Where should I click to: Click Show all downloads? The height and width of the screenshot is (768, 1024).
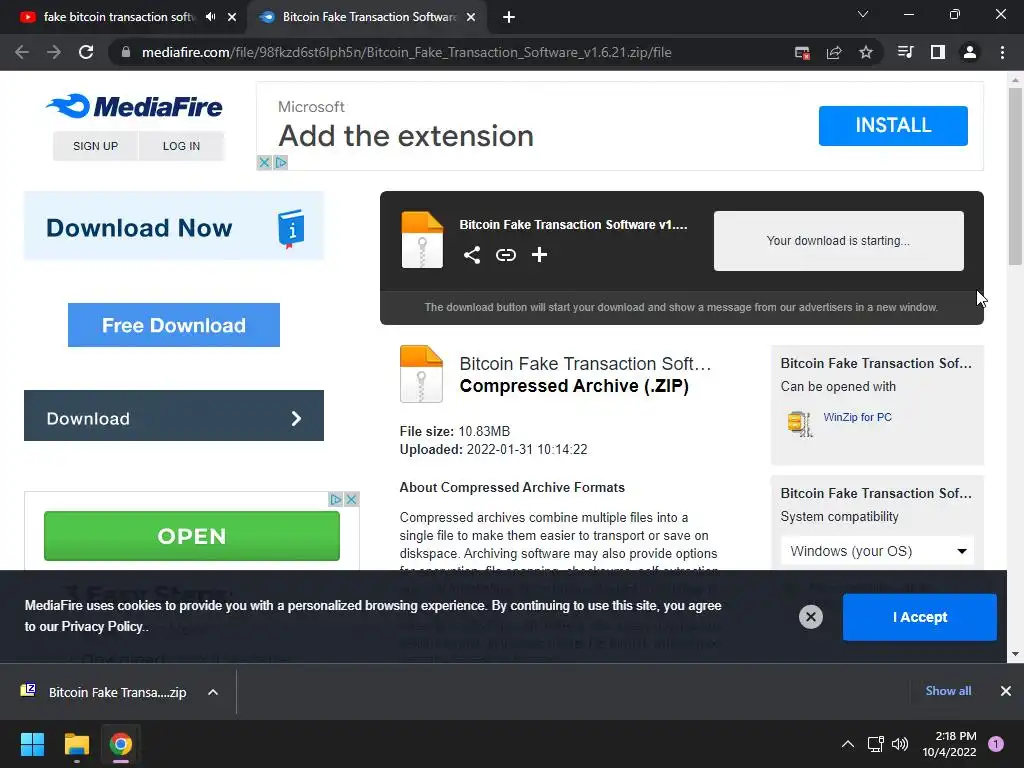tap(948, 691)
